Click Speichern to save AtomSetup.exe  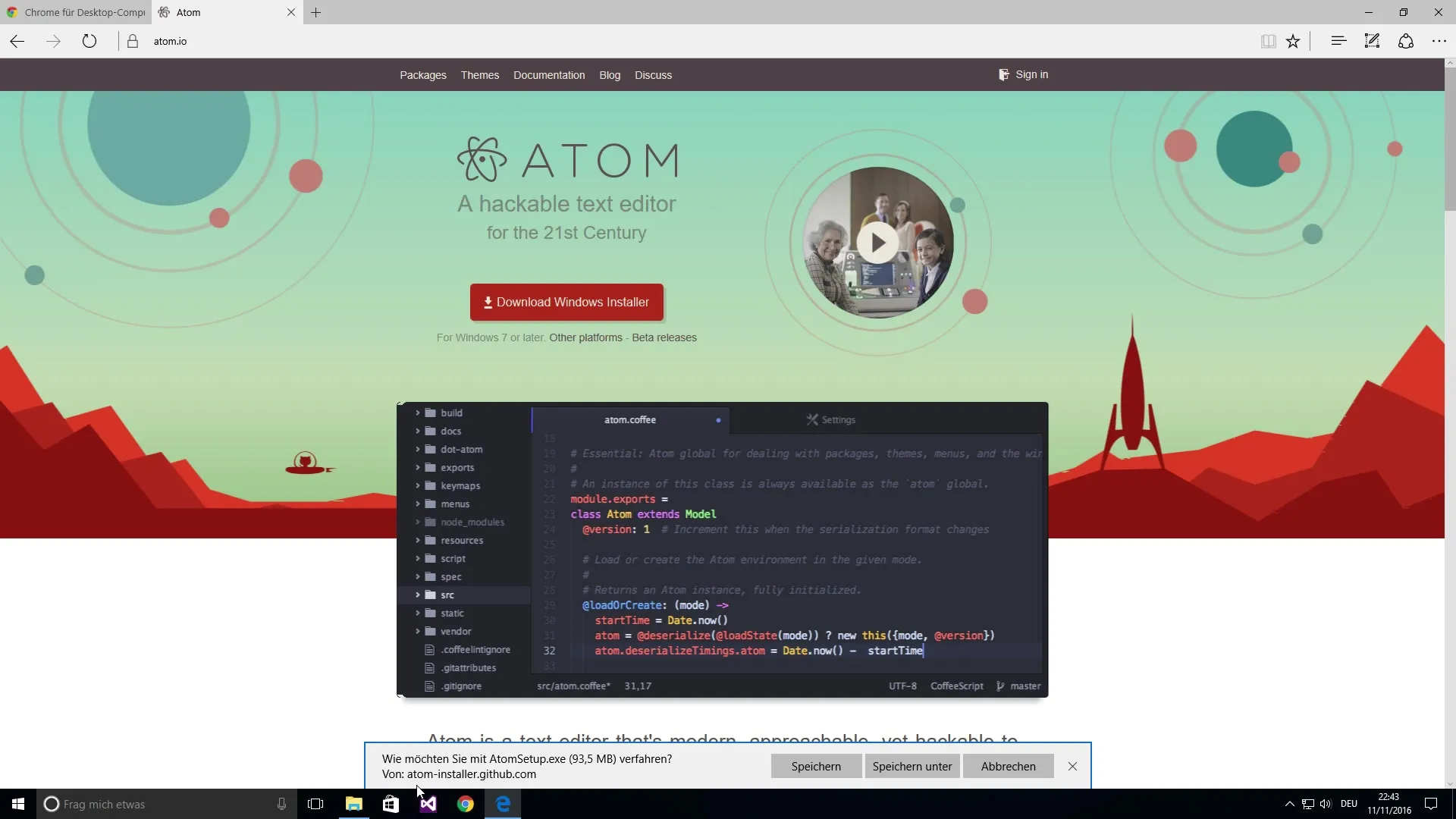tap(816, 766)
